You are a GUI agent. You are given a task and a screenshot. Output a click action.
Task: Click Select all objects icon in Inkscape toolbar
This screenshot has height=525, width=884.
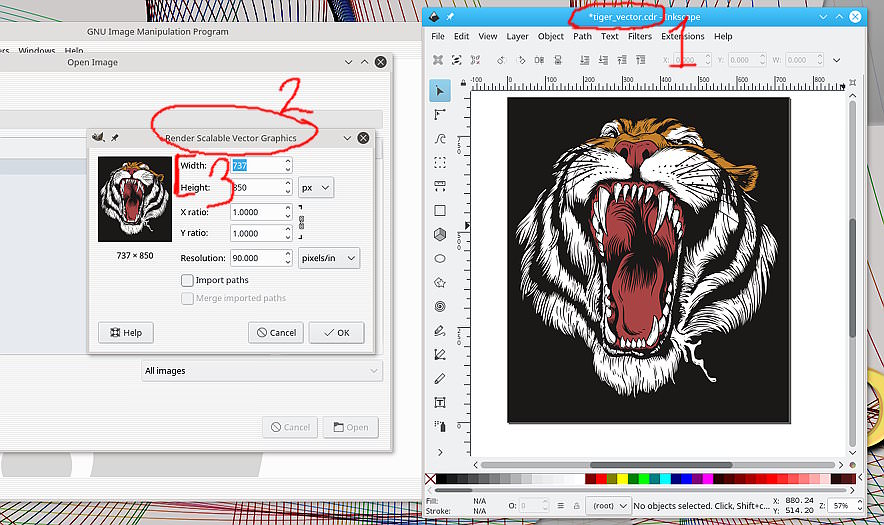437,60
